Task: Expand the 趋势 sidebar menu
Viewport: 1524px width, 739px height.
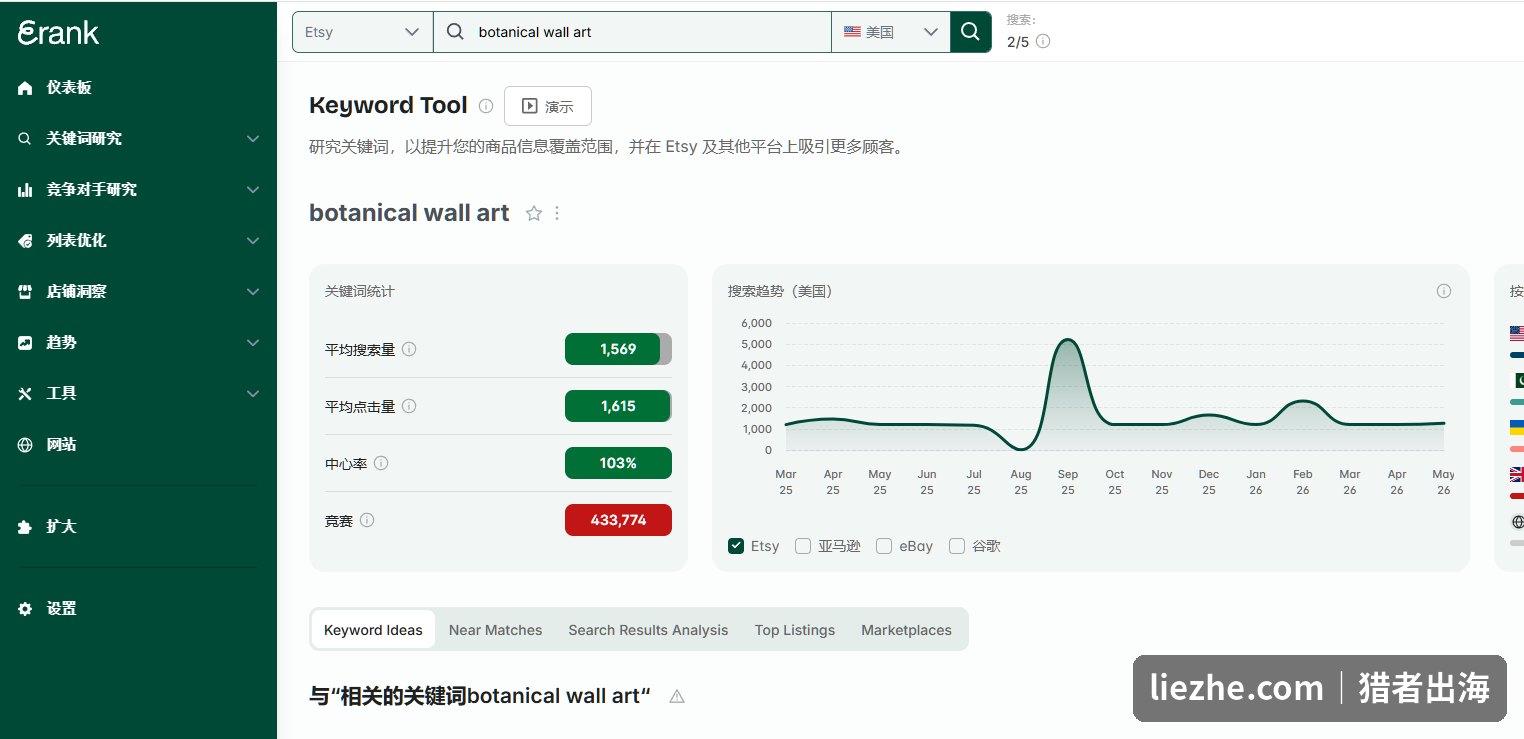Action: click(253, 343)
